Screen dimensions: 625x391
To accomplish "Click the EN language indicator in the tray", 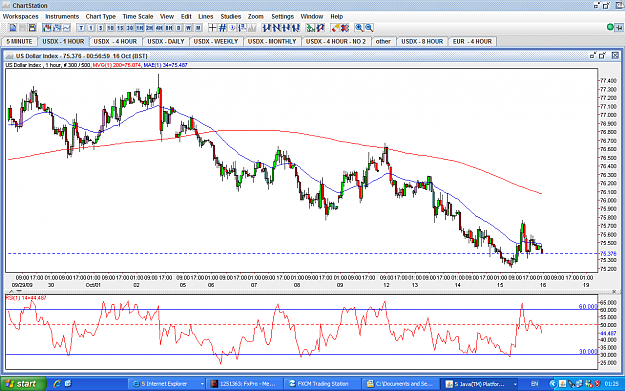I will point(535,384).
